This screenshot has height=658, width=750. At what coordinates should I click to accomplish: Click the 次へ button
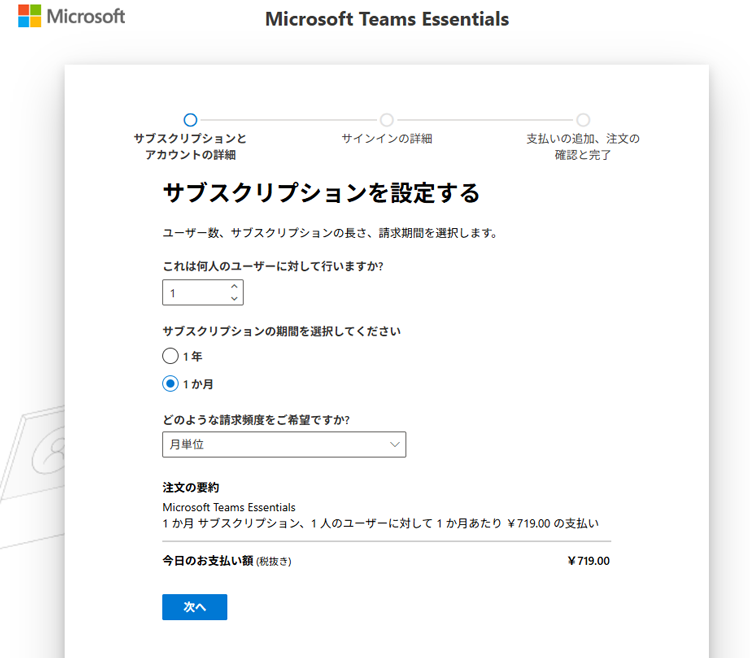tap(195, 607)
